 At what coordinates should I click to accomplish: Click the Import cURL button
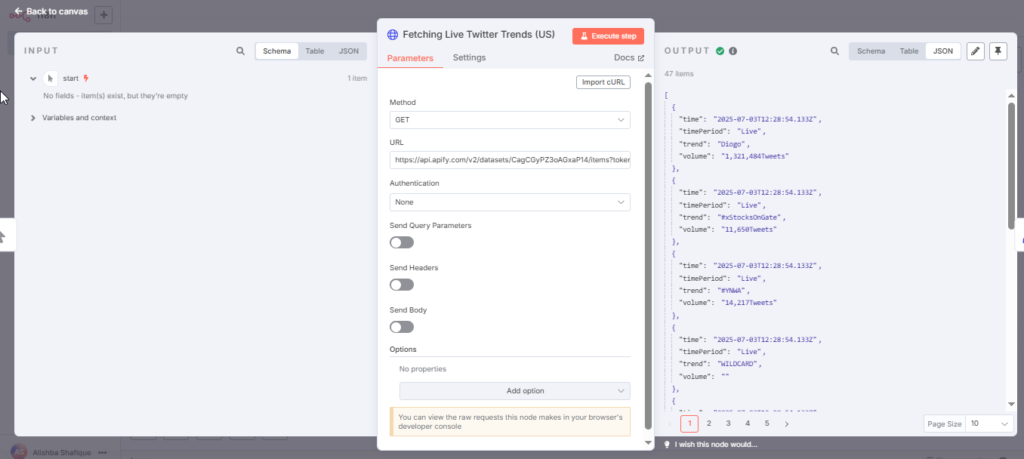(603, 82)
